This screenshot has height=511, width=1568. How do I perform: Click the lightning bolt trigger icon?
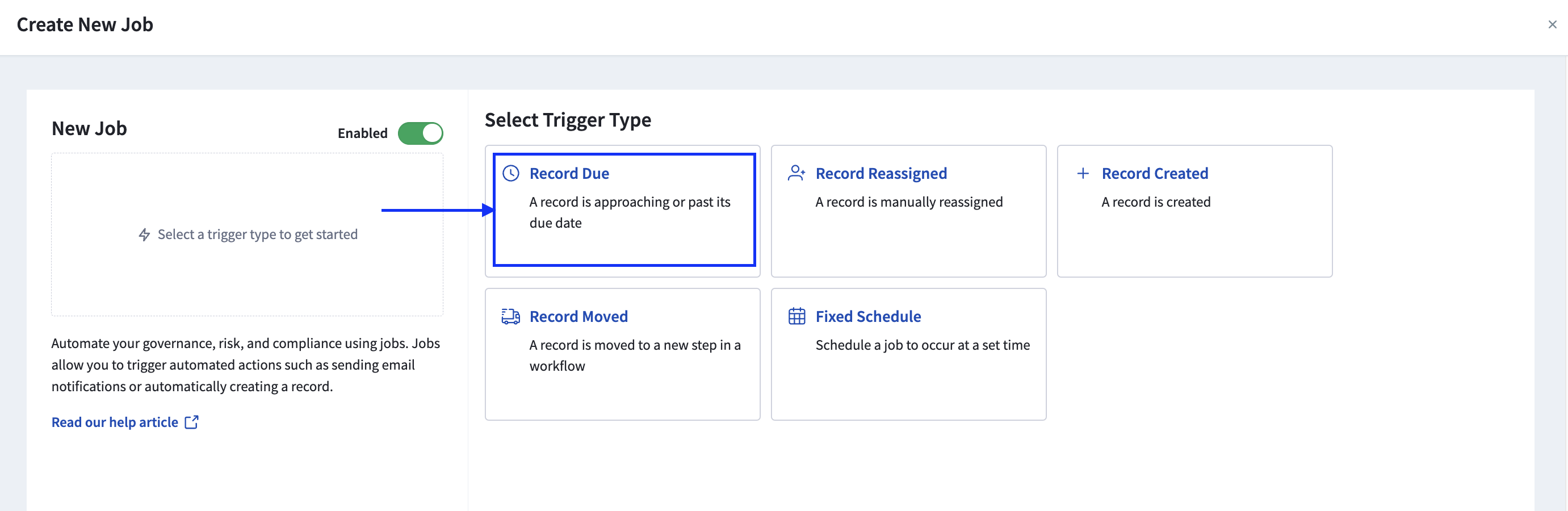[144, 234]
